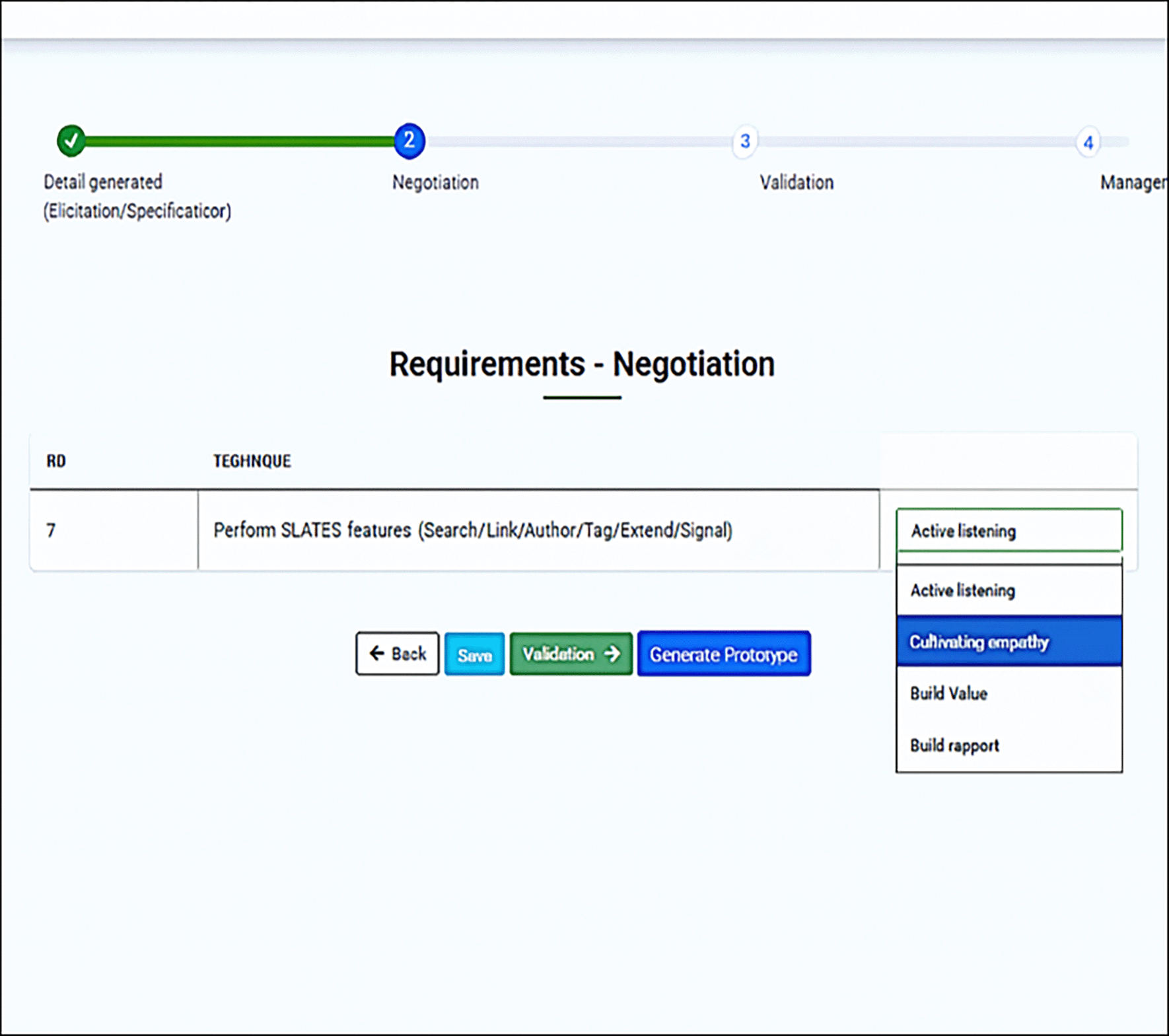The image size is (1169, 1036).
Task: Click the Detail generated step label
Action: (103, 182)
